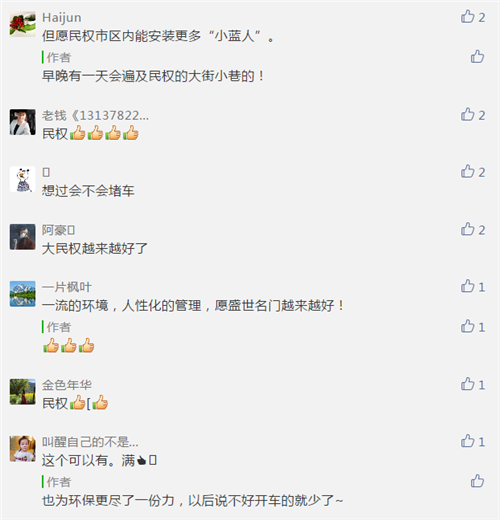Screen dimensions: 500x520
Task: Like the author's reply 早晚有一天会遍及民权
Action: 477,57
